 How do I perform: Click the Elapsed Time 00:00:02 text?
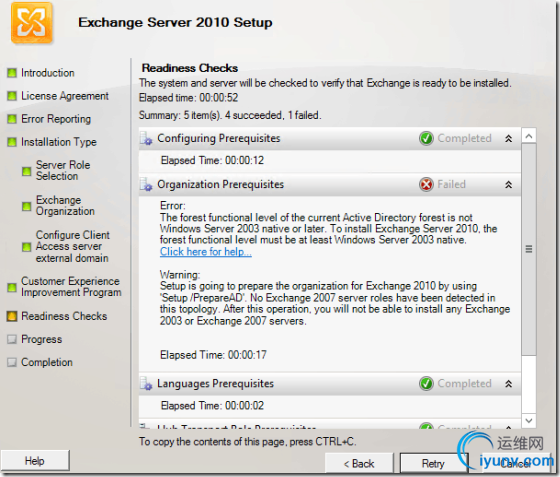tap(212, 406)
